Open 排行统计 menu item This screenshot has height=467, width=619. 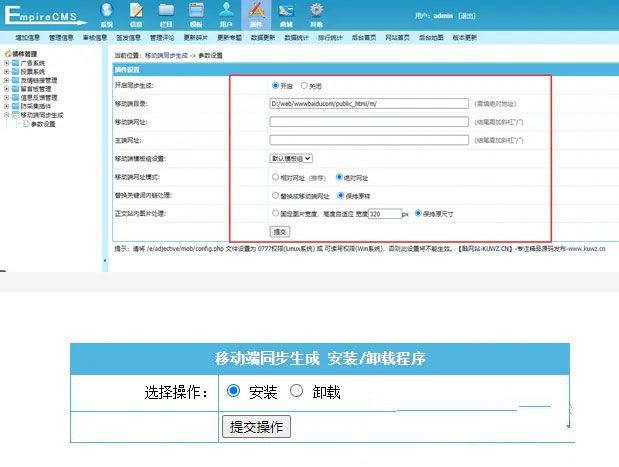(x=330, y=38)
